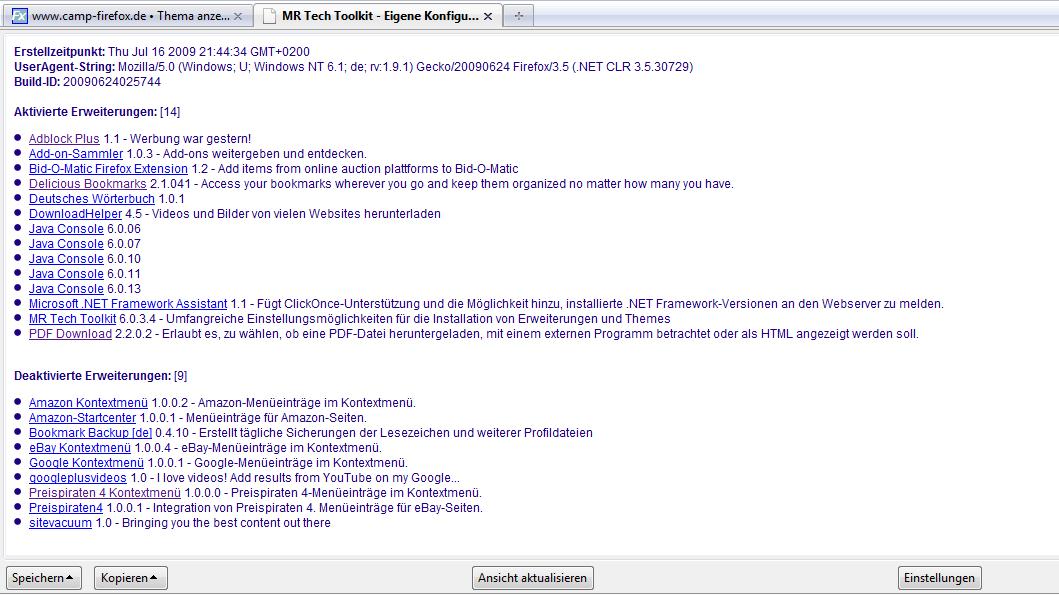Select the MR Tech Toolkit tab
Image resolution: width=1059 pixels, height=595 pixels.
click(x=378, y=16)
